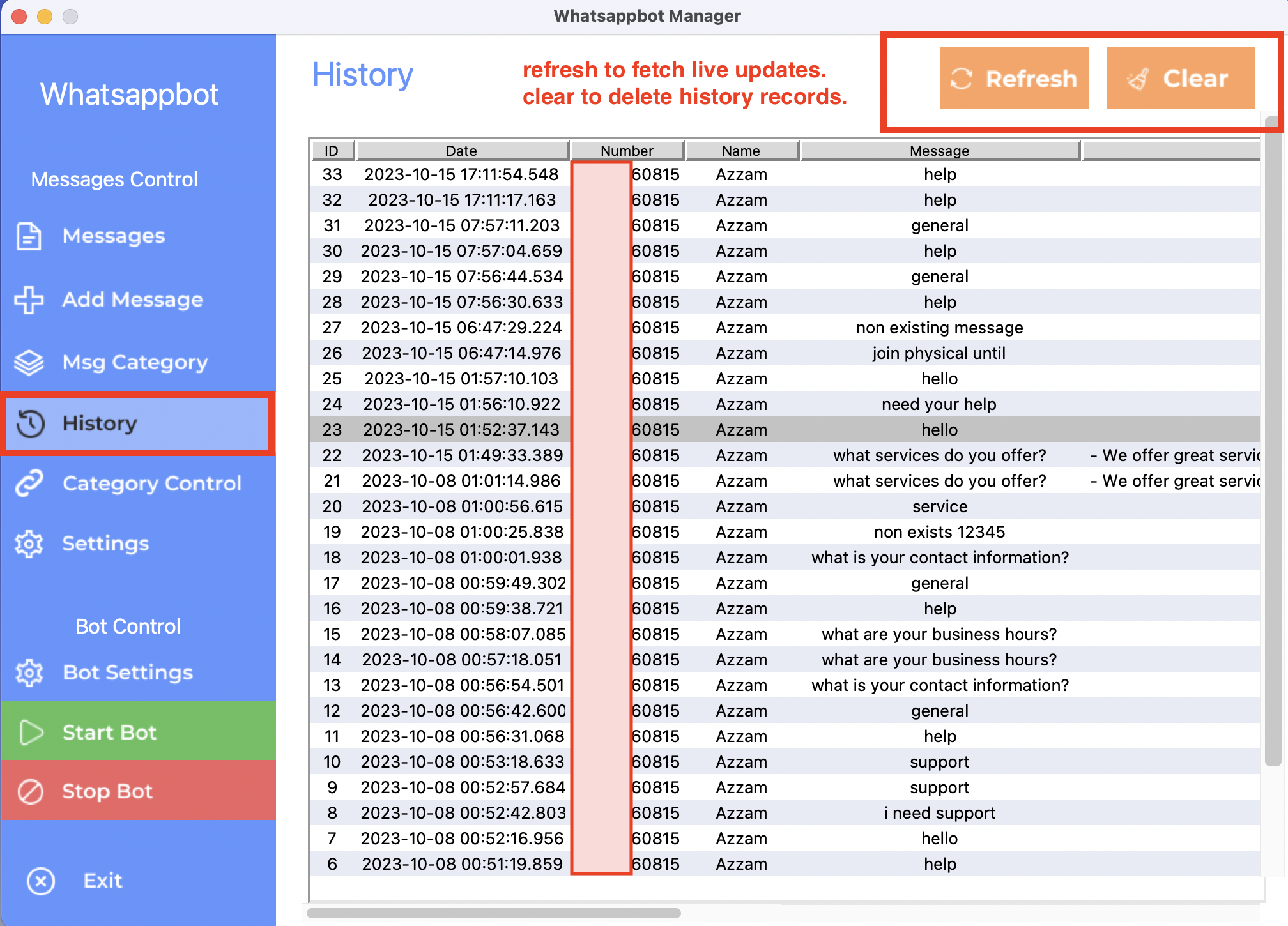Viewport: 1288px width, 926px height.
Task: Click date 2023-10-08 00:56:31.068
Action: tap(463, 736)
